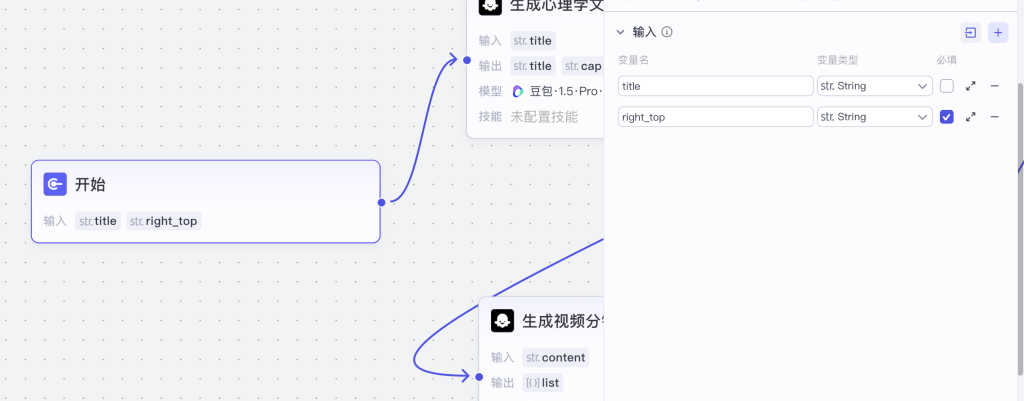This screenshot has width=1024, height=401.
Task: Expand the right_top variable row editor
Action: coord(971,117)
